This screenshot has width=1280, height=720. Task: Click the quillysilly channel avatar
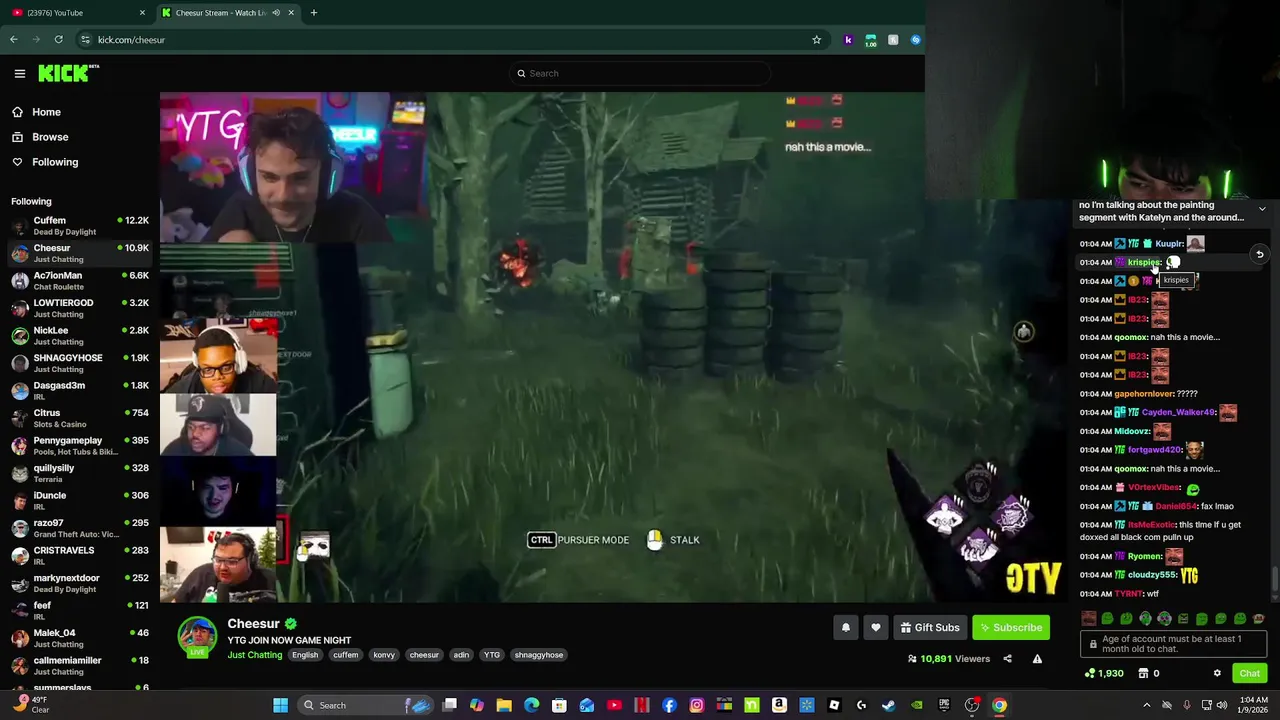(x=20, y=473)
